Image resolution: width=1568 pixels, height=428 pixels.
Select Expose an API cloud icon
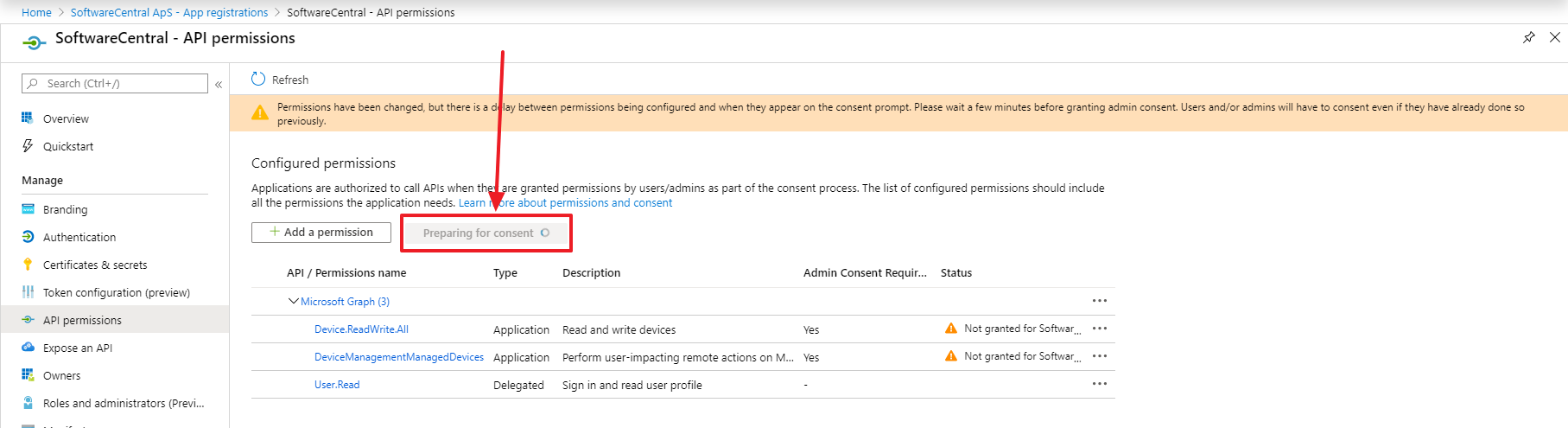[28, 348]
